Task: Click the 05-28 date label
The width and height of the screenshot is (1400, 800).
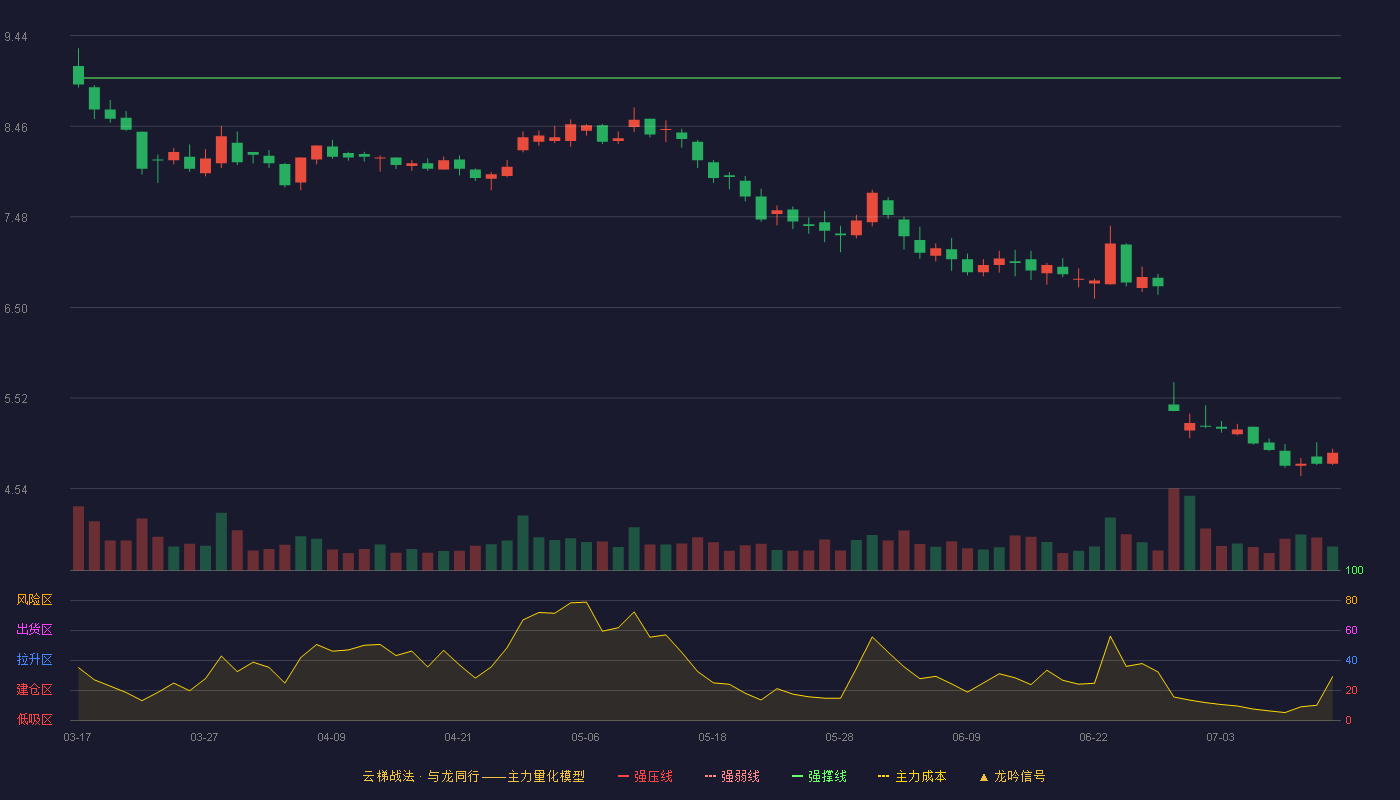Action: click(x=839, y=737)
